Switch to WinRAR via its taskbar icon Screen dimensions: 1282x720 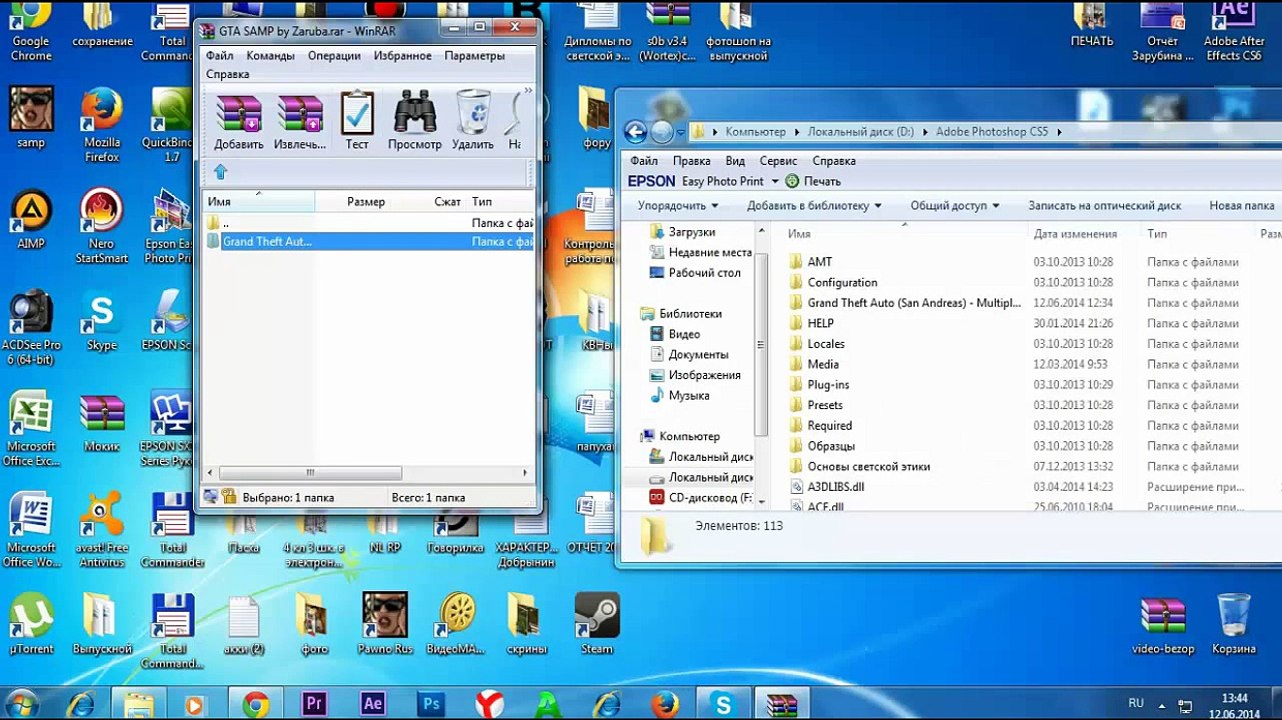point(782,704)
